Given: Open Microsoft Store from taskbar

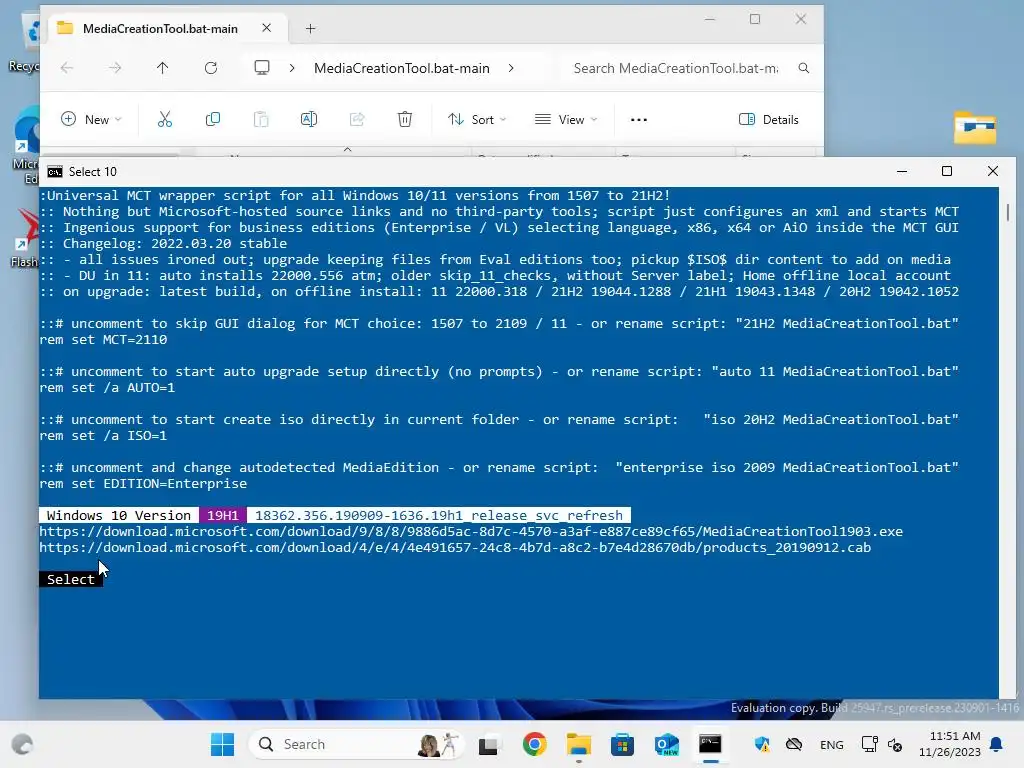Looking at the screenshot, I should point(622,744).
